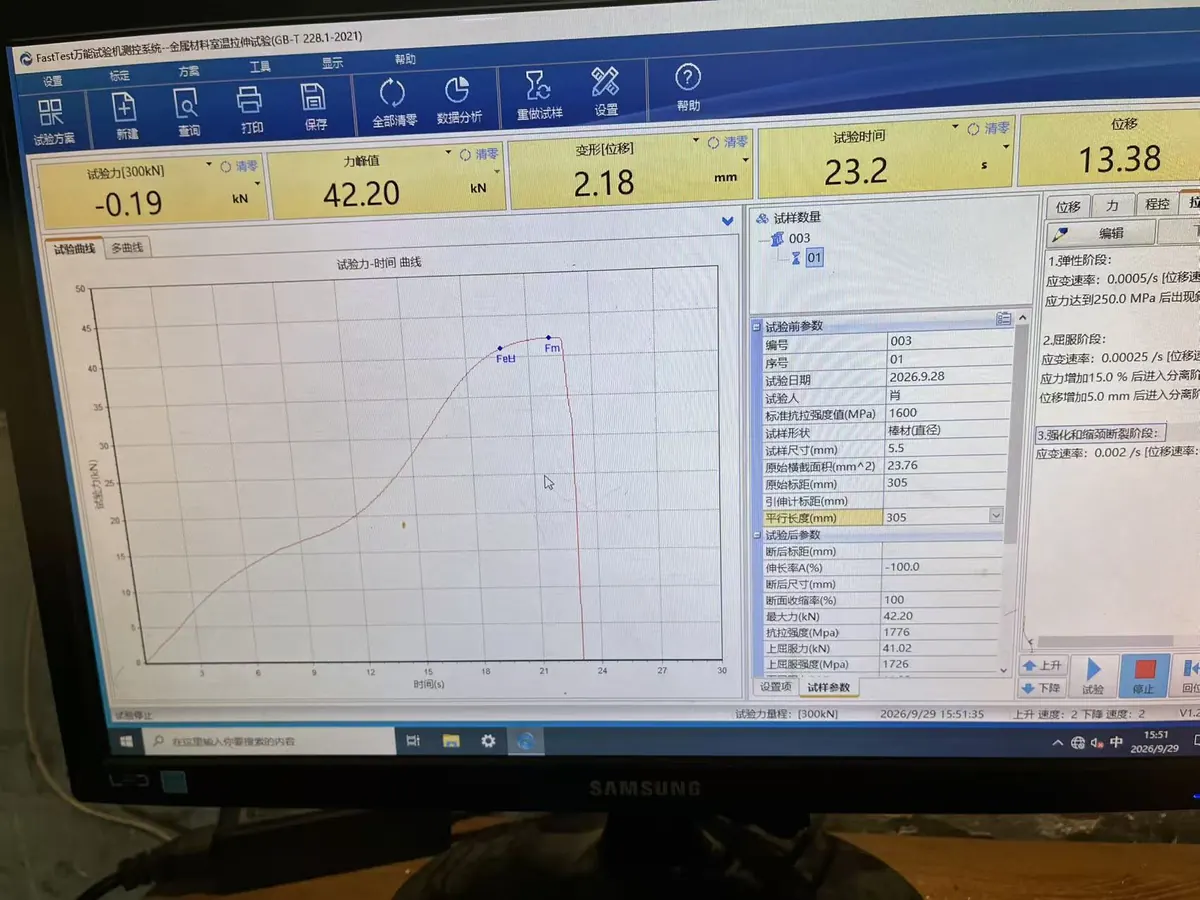Select specimen 01 in the tree
Image resolution: width=1200 pixels, height=900 pixels.
(814, 258)
